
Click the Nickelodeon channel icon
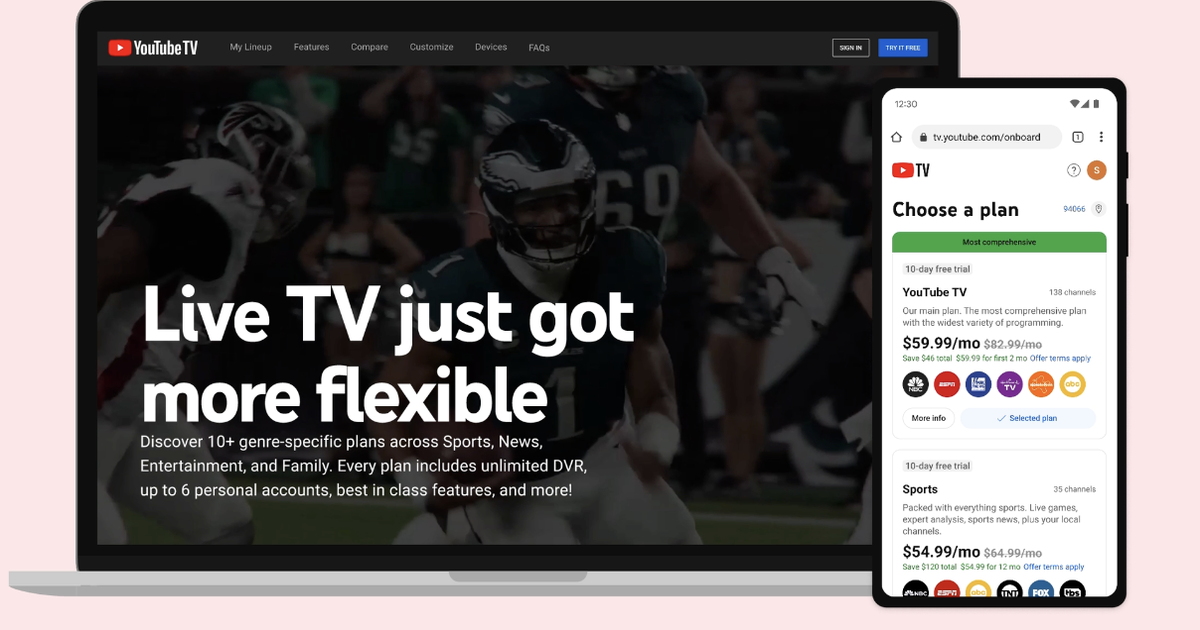(1040, 383)
